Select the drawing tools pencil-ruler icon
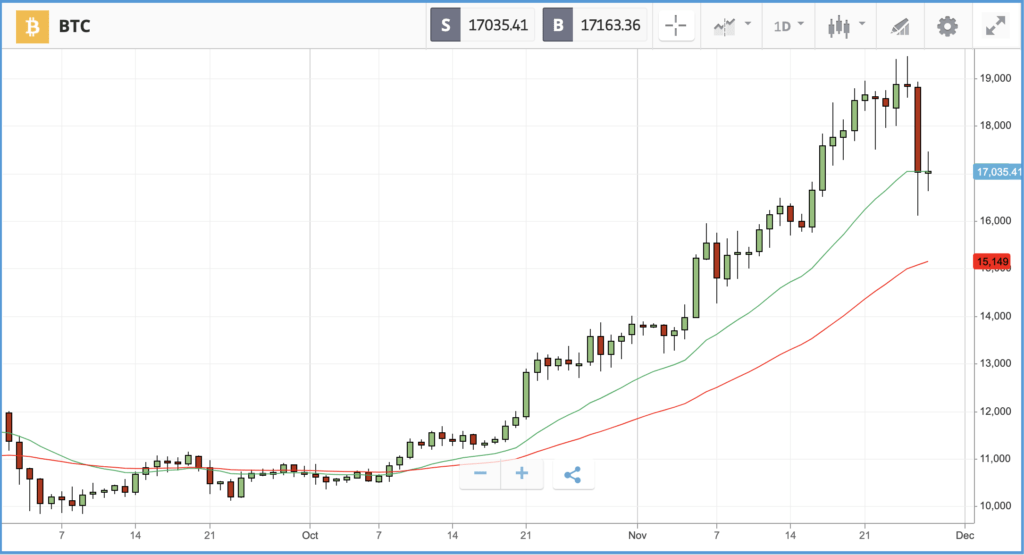 pyautogui.click(x=900, y=26)
